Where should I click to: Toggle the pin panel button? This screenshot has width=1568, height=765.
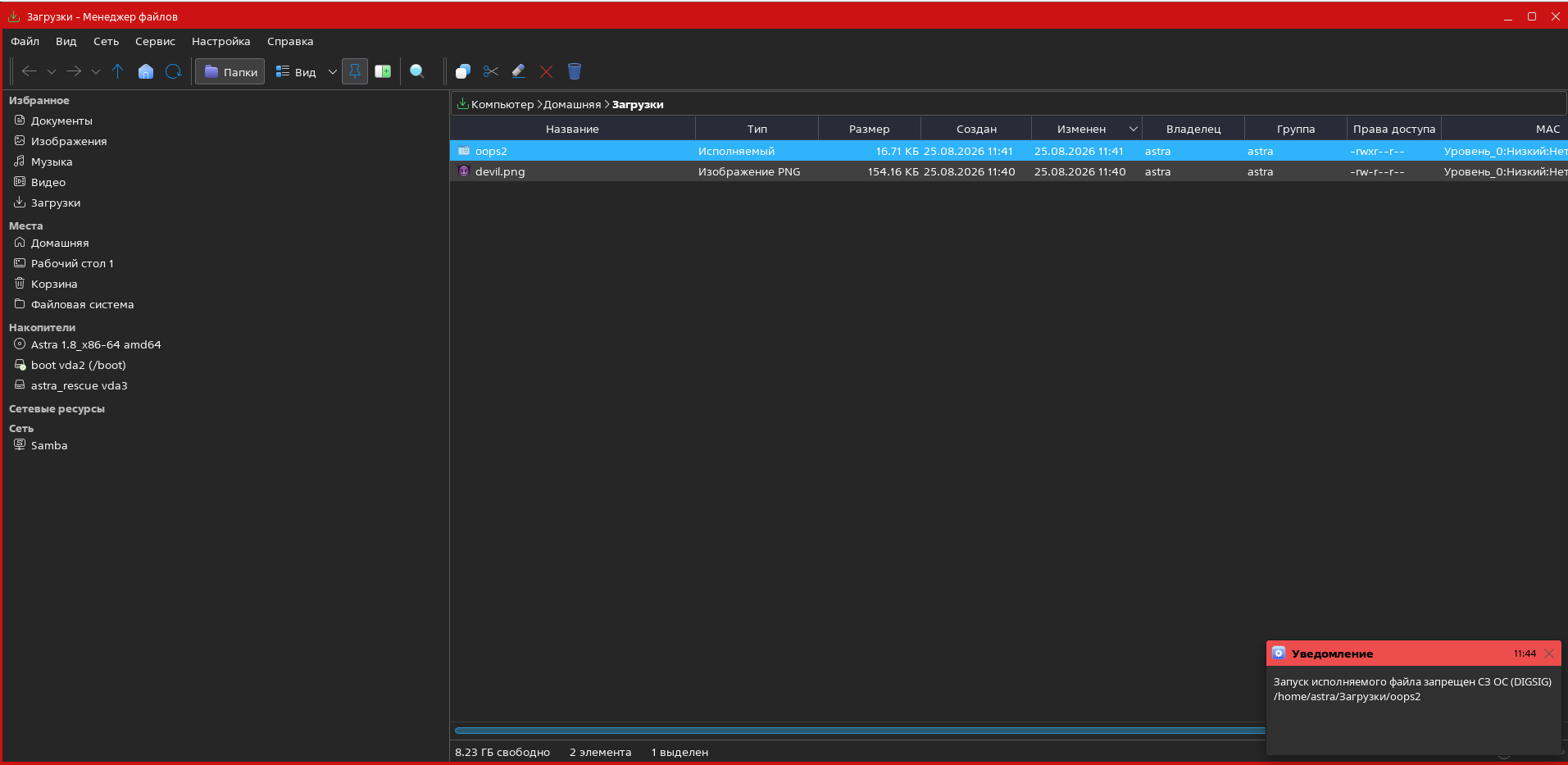tap(355, 71)
